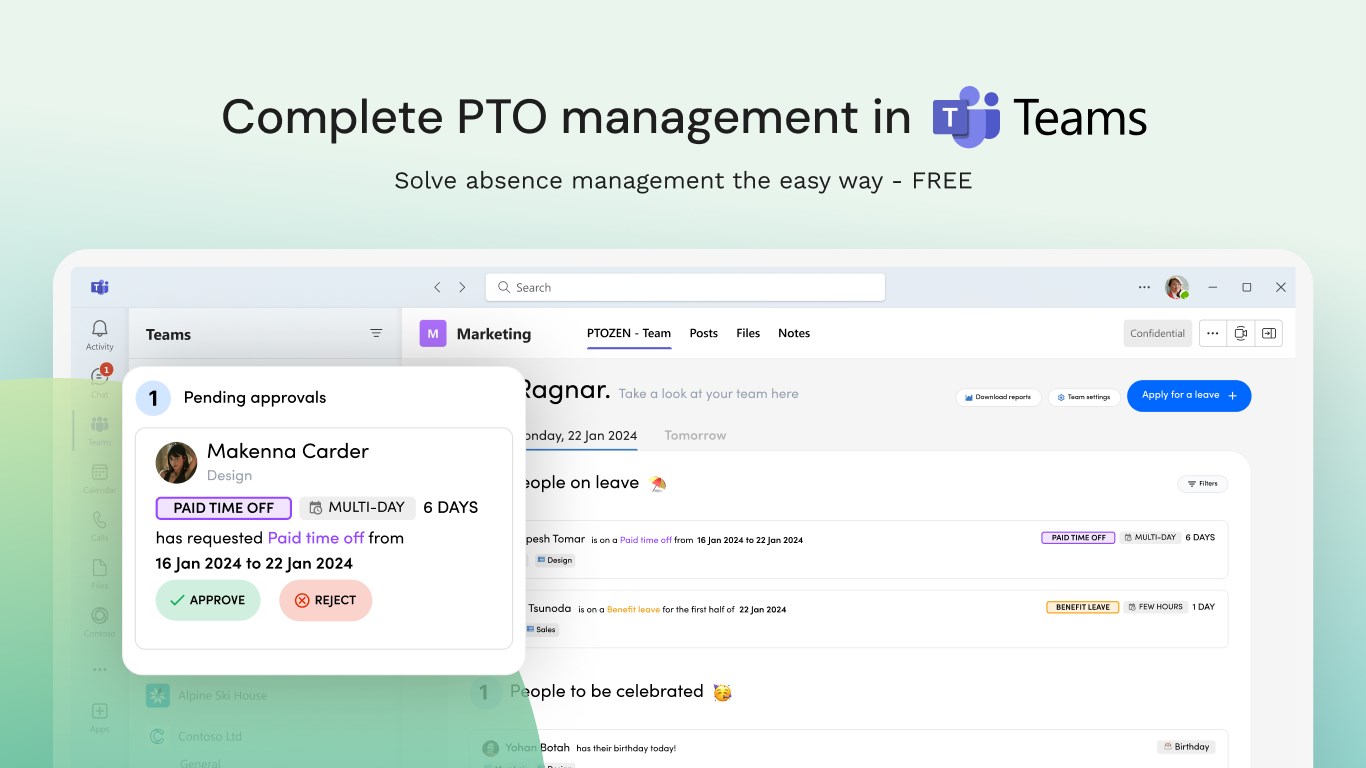
Task: Reject Makenna Carder's leave request
Action: click(x=325, y=600)
